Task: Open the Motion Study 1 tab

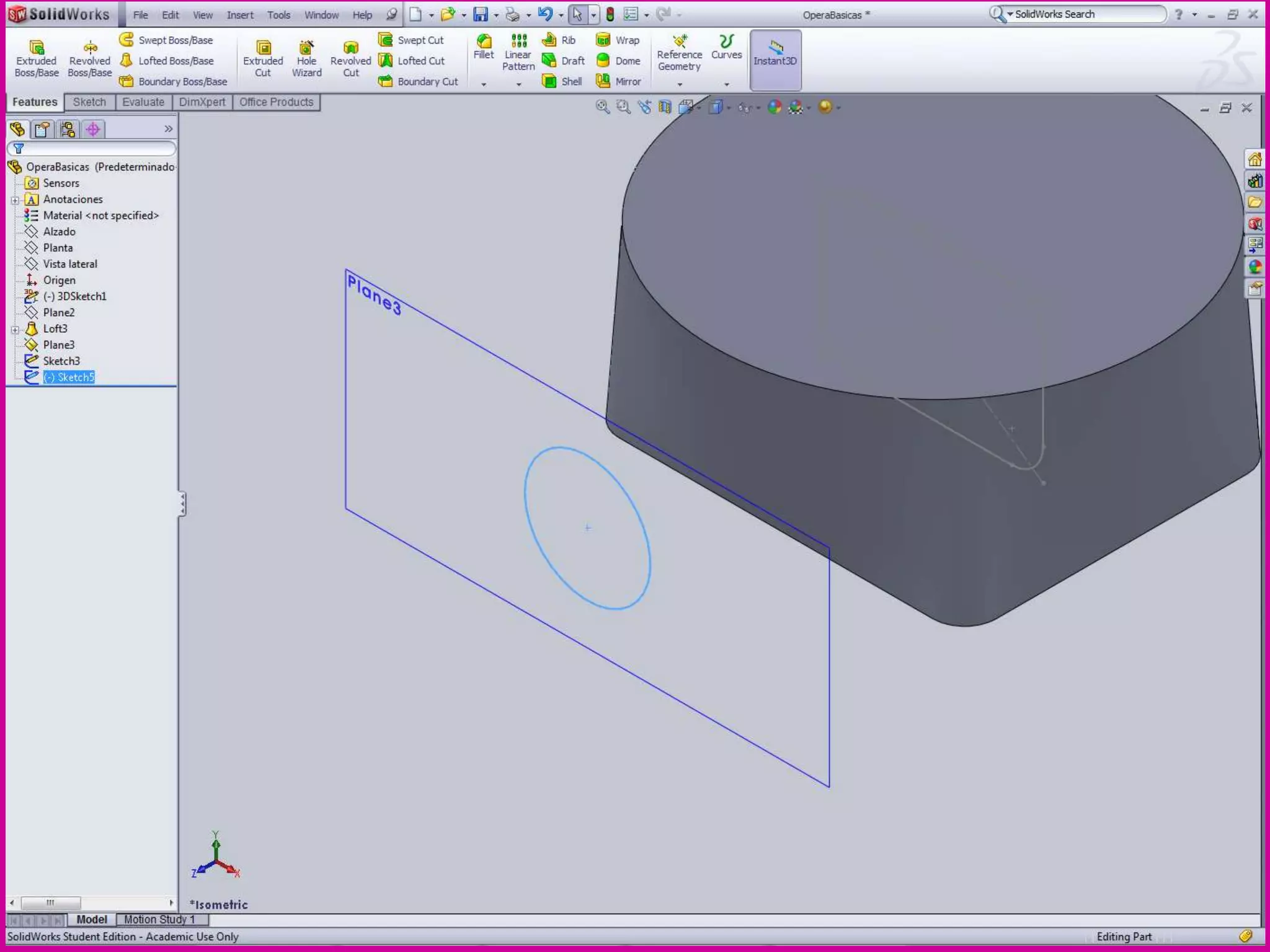Action: tap(159, 919)
